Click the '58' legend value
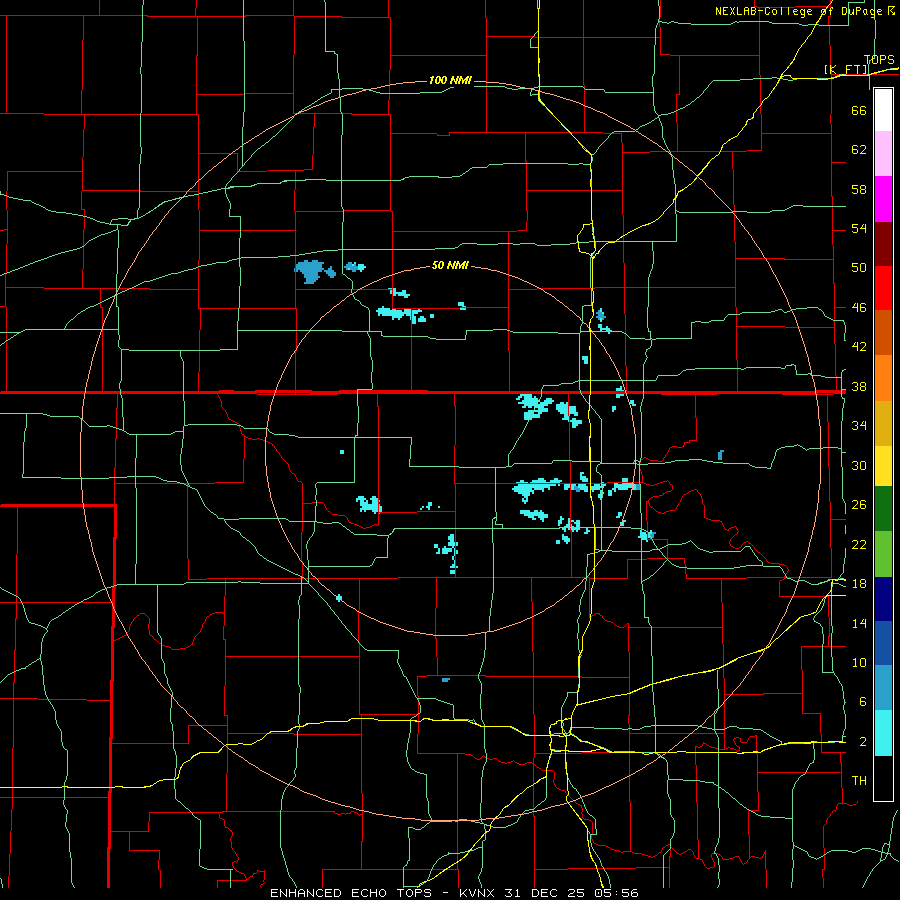Viewport: 900px width, 900px height. click(x=859, y=189)
